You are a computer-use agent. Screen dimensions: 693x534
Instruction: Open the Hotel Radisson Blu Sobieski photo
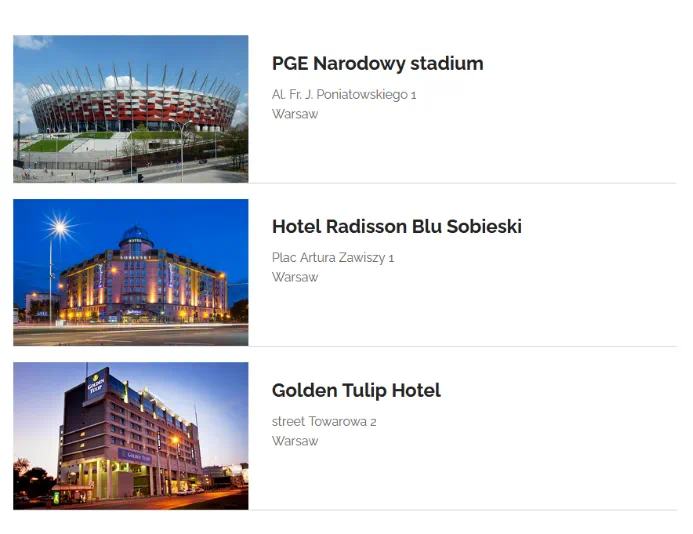(131, 272)
